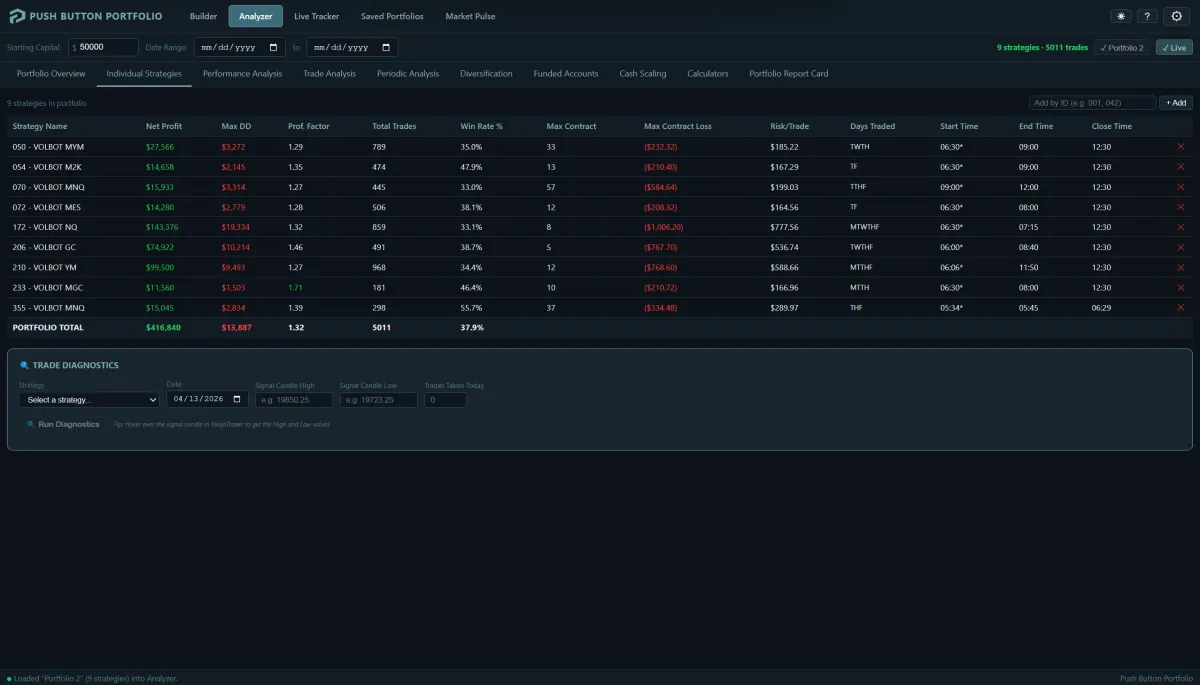Open the Calculators subtab

708,74
